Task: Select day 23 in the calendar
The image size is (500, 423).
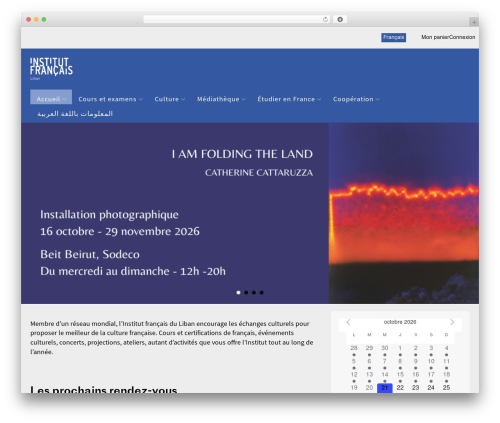Action: click(x=415, y=388)
